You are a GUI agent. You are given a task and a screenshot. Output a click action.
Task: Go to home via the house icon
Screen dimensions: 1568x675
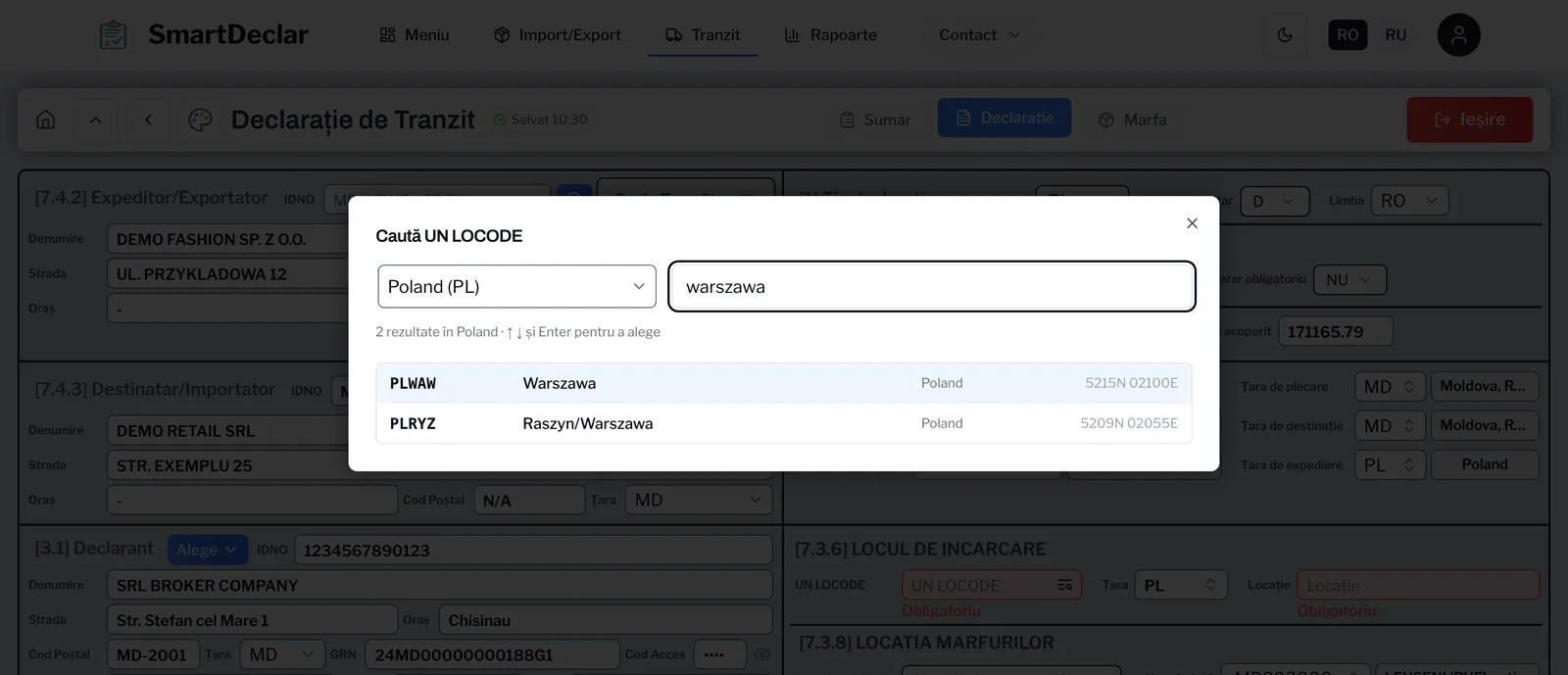[46, 120]
